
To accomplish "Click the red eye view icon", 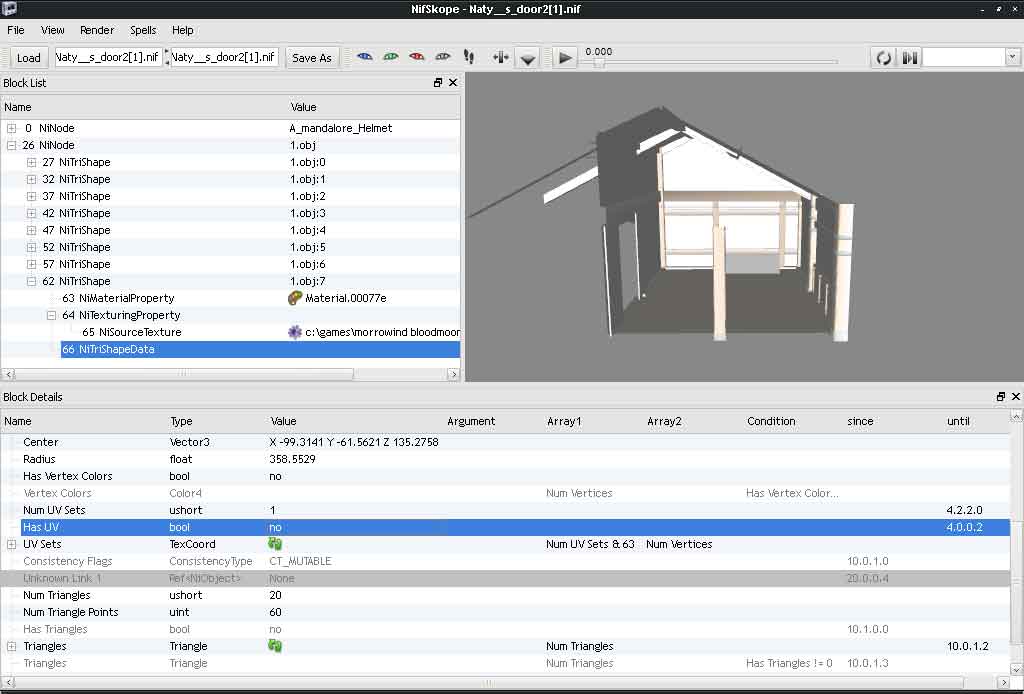I will coord(417,57).
